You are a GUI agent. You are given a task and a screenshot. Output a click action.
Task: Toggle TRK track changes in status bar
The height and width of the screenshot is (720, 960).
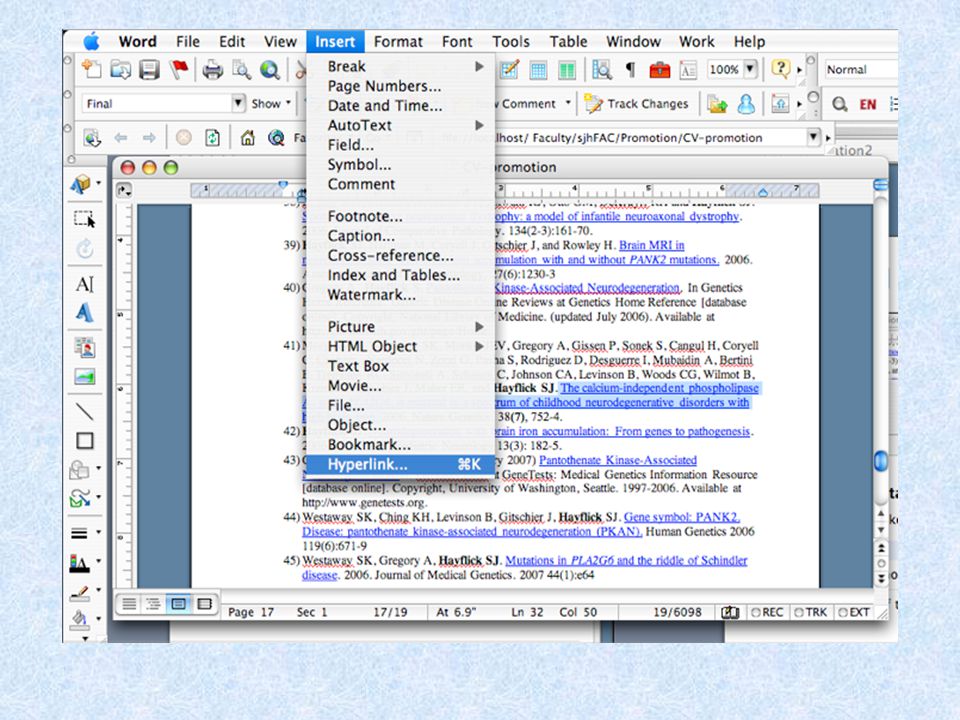tap(810, 612)
